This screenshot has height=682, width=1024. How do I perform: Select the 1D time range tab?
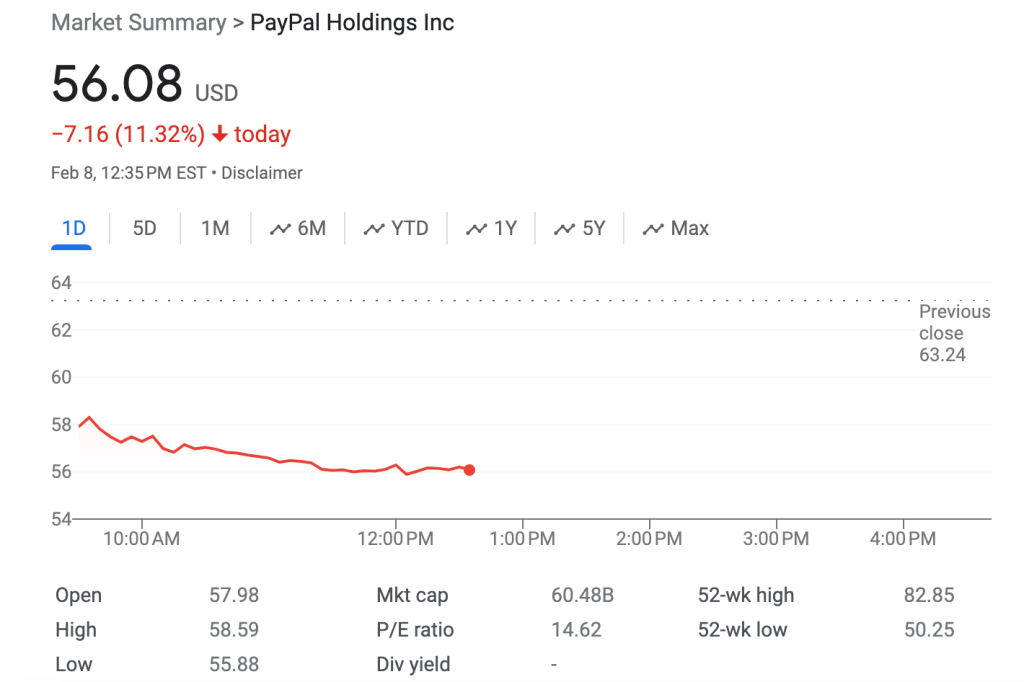pyautogui.click(x=73, y=228)
